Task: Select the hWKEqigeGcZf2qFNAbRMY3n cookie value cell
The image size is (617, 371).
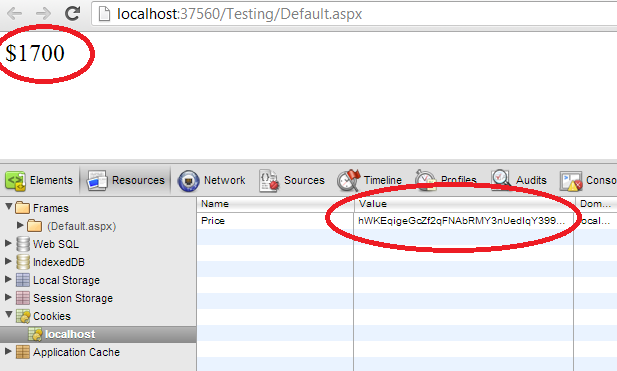Action: [464, 221]
